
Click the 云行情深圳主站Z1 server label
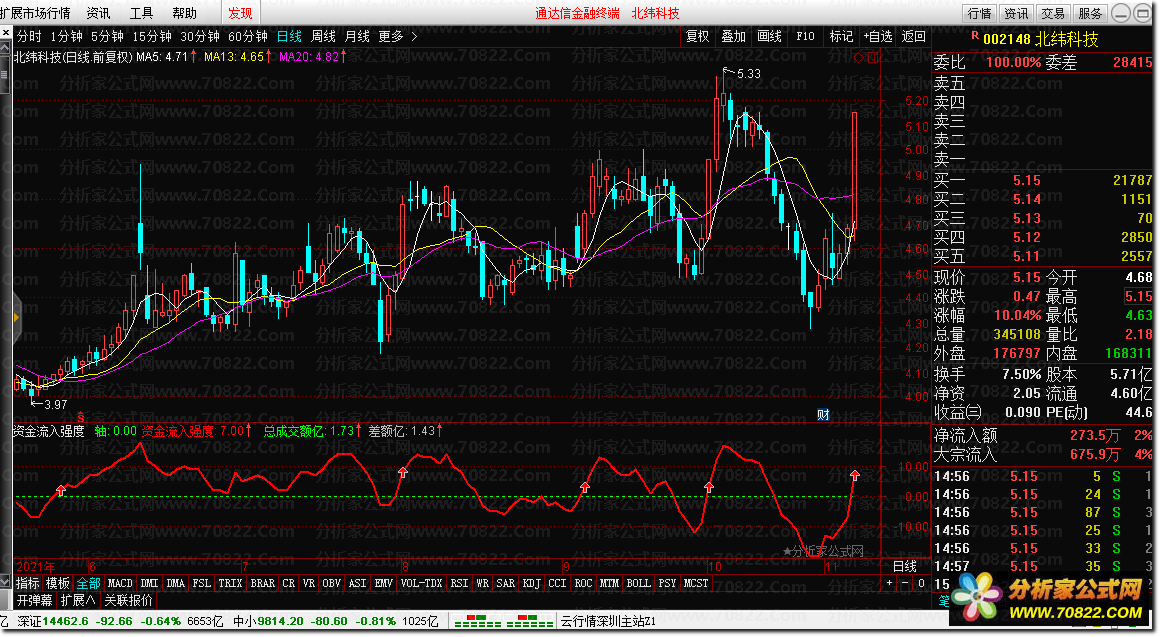(x=608, y=621)
